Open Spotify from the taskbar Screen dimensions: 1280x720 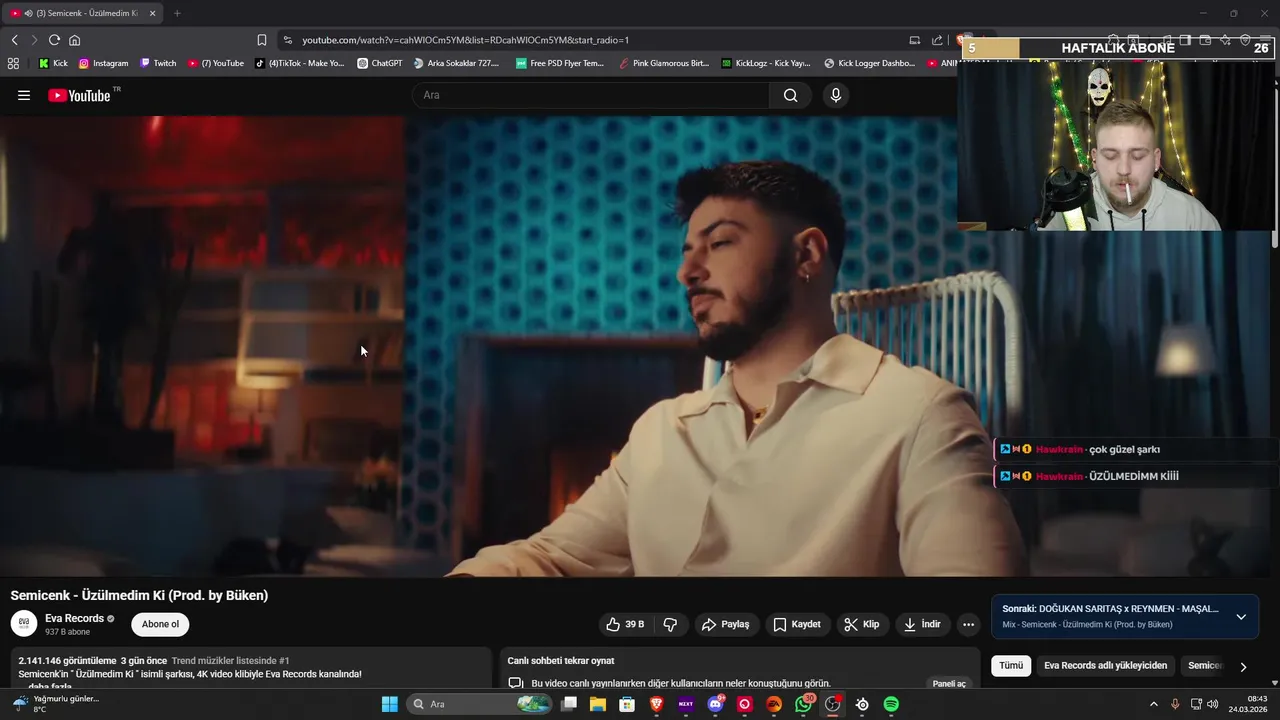[891, 704]
